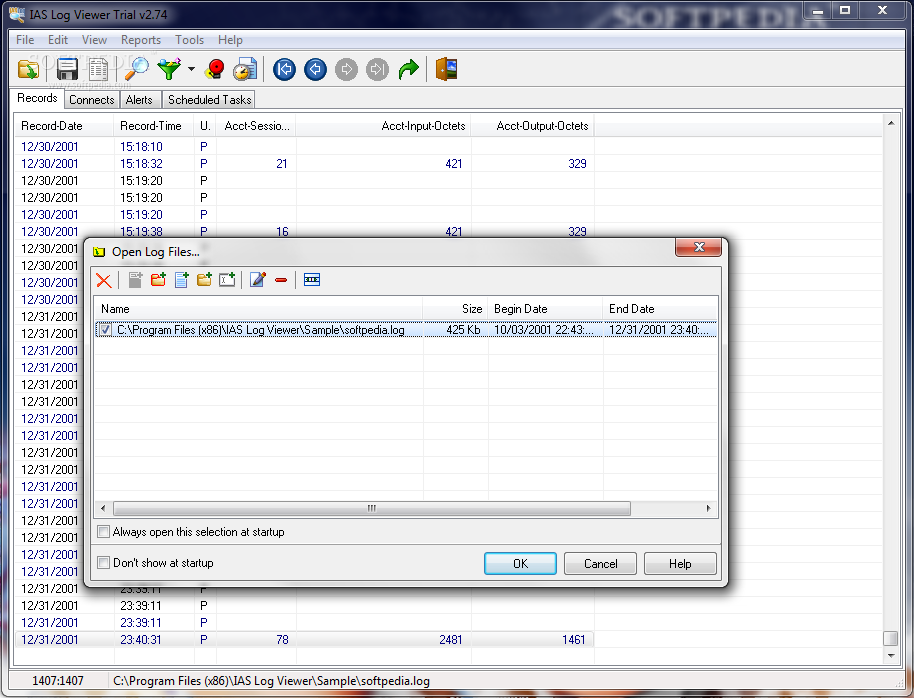Click the red X delete icon in dialog toolbar
Viewport: 914px width, 698px height.
(x=104, y=280)
